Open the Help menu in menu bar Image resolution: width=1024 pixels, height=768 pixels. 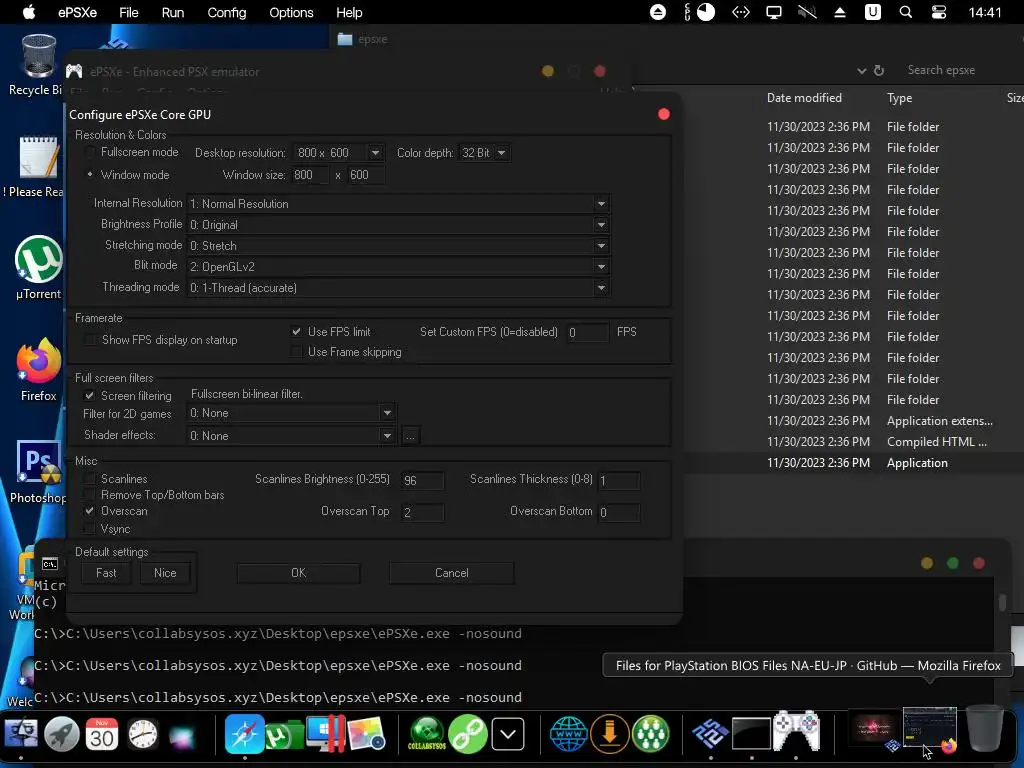(x=349, y=12)
